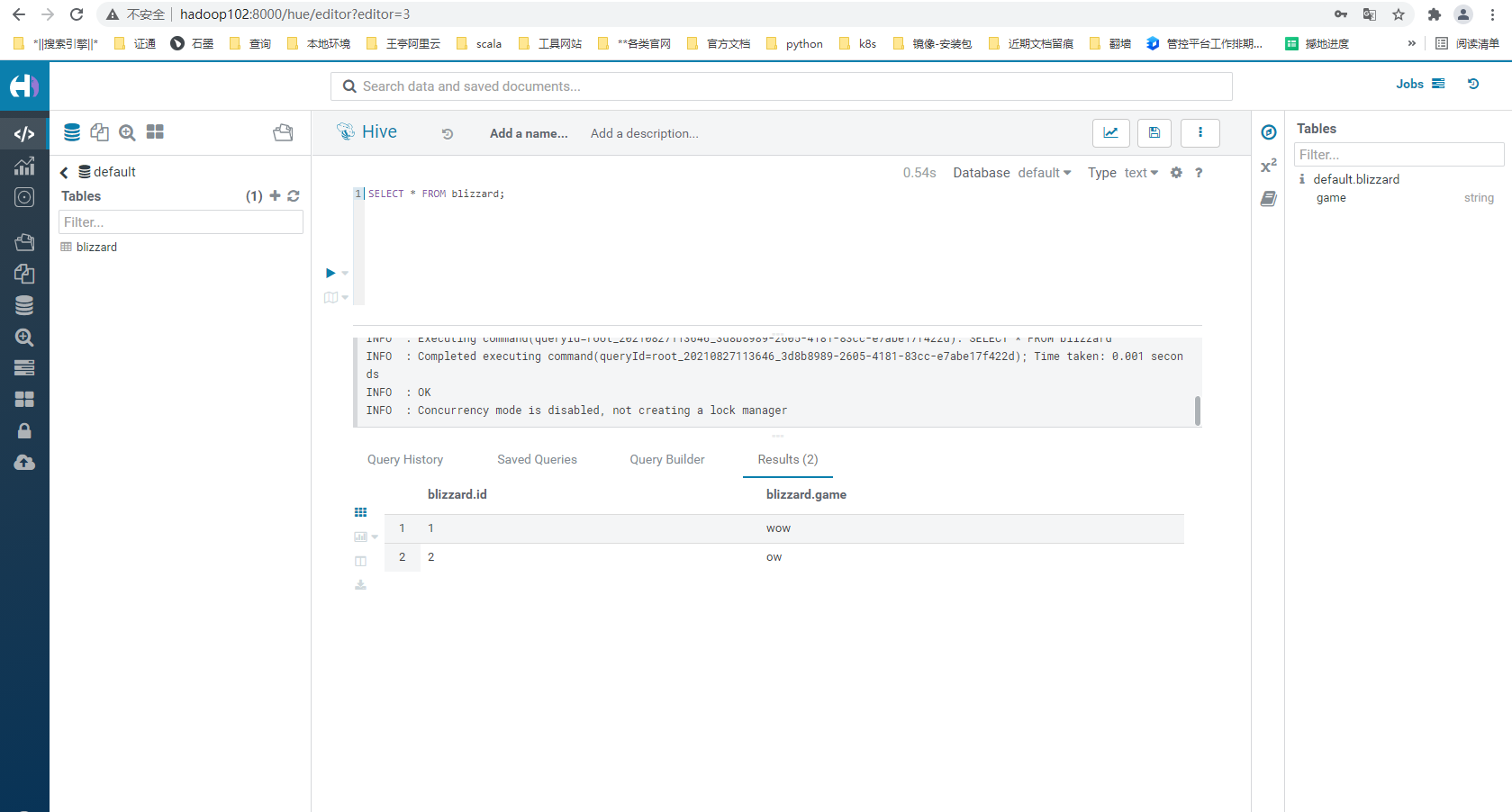Select the magnifier icon in assist panel
This screenshot has width=1512, height=812.
[x=127, y=132]
